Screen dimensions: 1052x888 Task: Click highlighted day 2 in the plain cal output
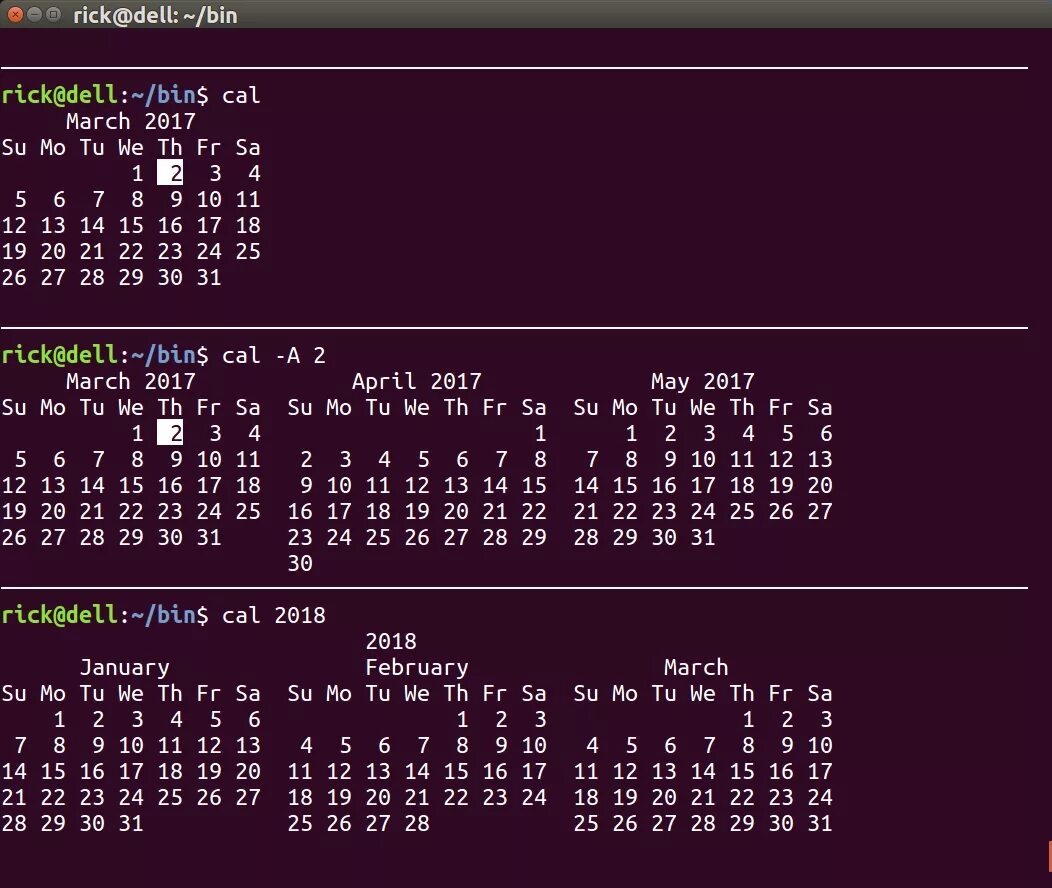pyautogui.click(x=170, y=173)
